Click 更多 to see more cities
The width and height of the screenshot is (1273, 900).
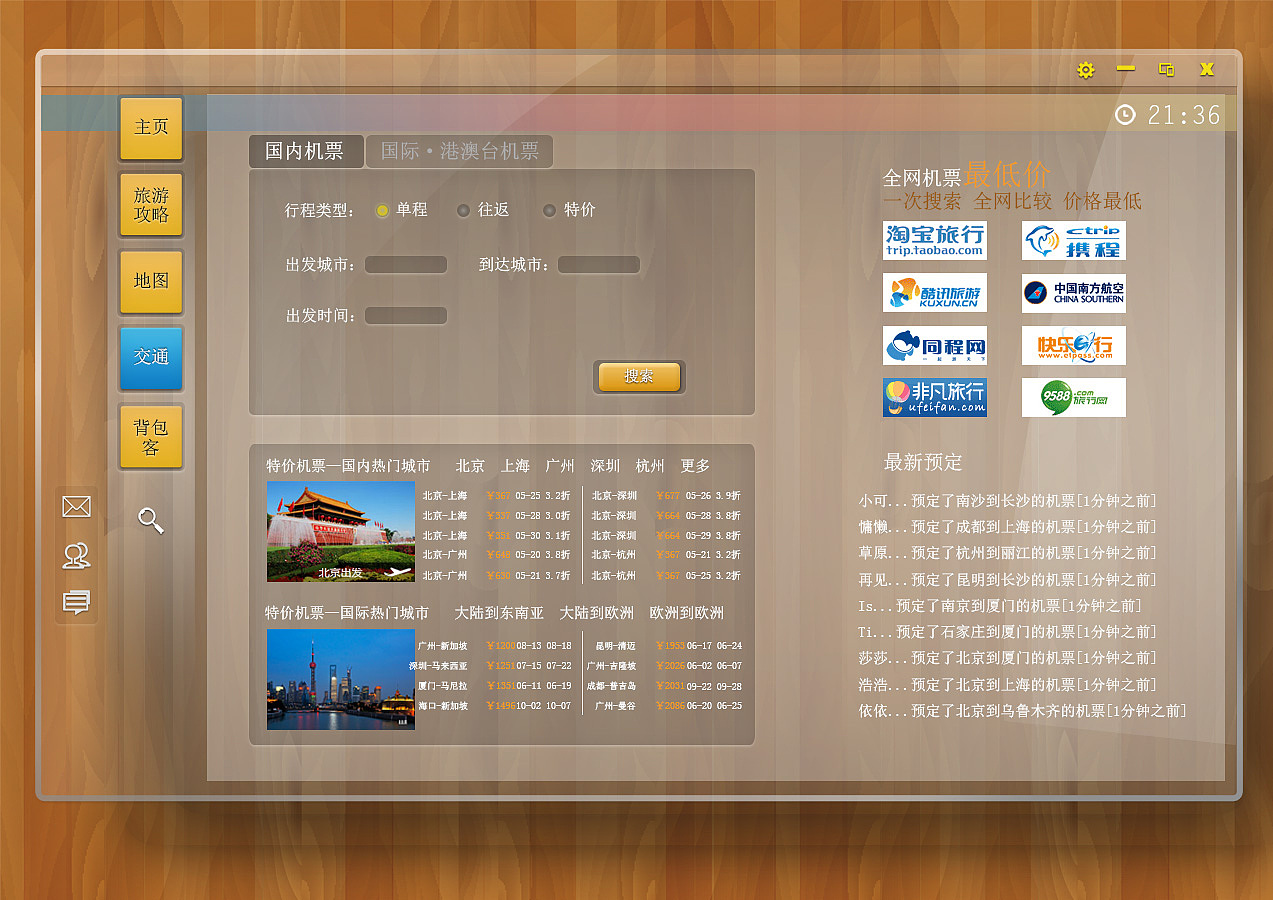(x=695, y=466)
